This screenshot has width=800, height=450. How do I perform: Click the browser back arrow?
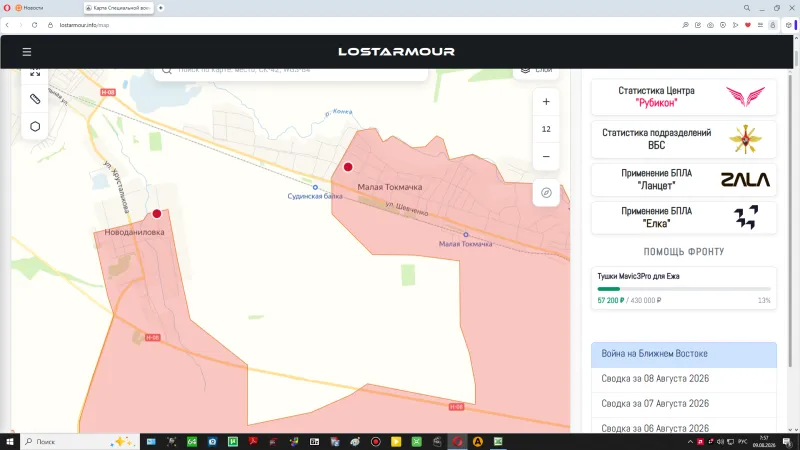(x=7, y=25)
